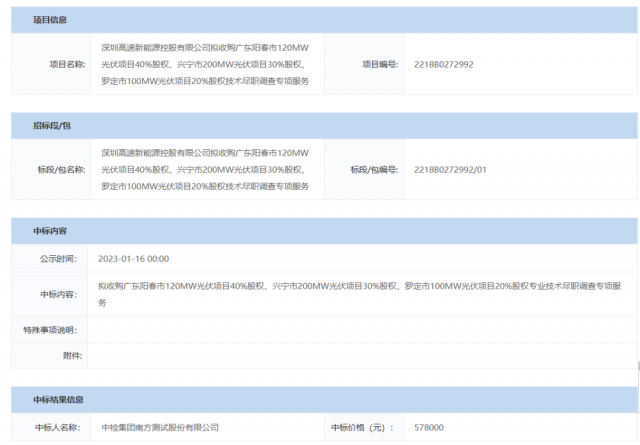The height and width of the screenshot is (445, 640).
Task: Click the date 2023-01-16 00:00
Action: [x=133, y=258]
